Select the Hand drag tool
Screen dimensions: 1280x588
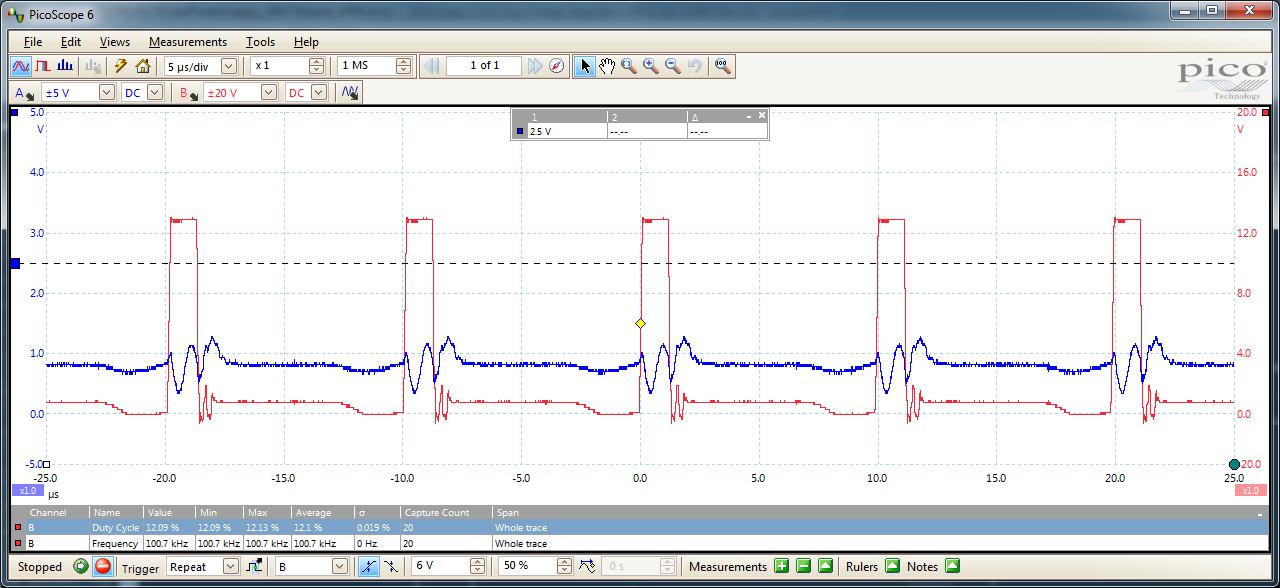[x=607, y=66]
